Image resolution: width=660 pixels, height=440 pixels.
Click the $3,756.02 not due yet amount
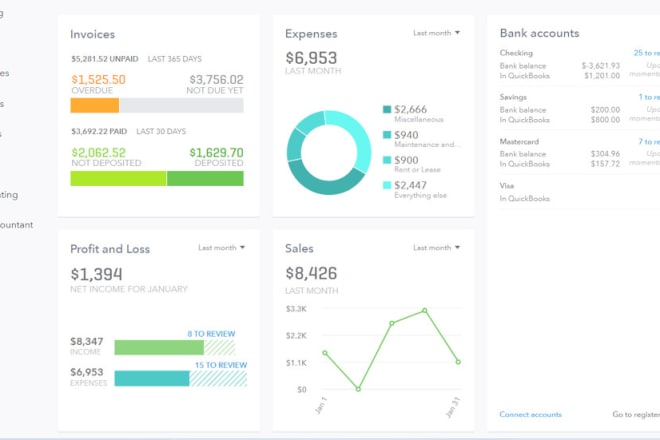click(216, 80)
